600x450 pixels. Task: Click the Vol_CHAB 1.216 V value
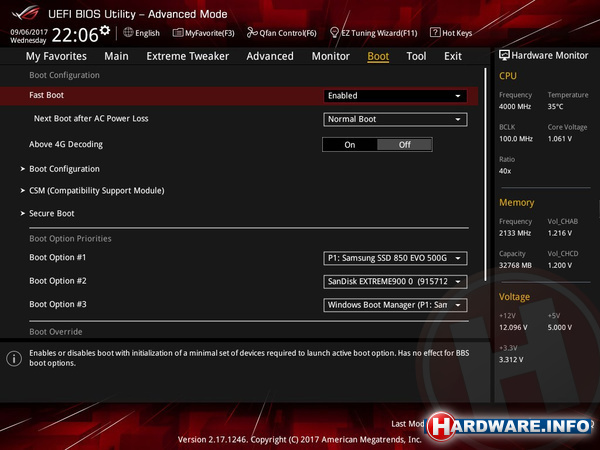click(560, 233)
